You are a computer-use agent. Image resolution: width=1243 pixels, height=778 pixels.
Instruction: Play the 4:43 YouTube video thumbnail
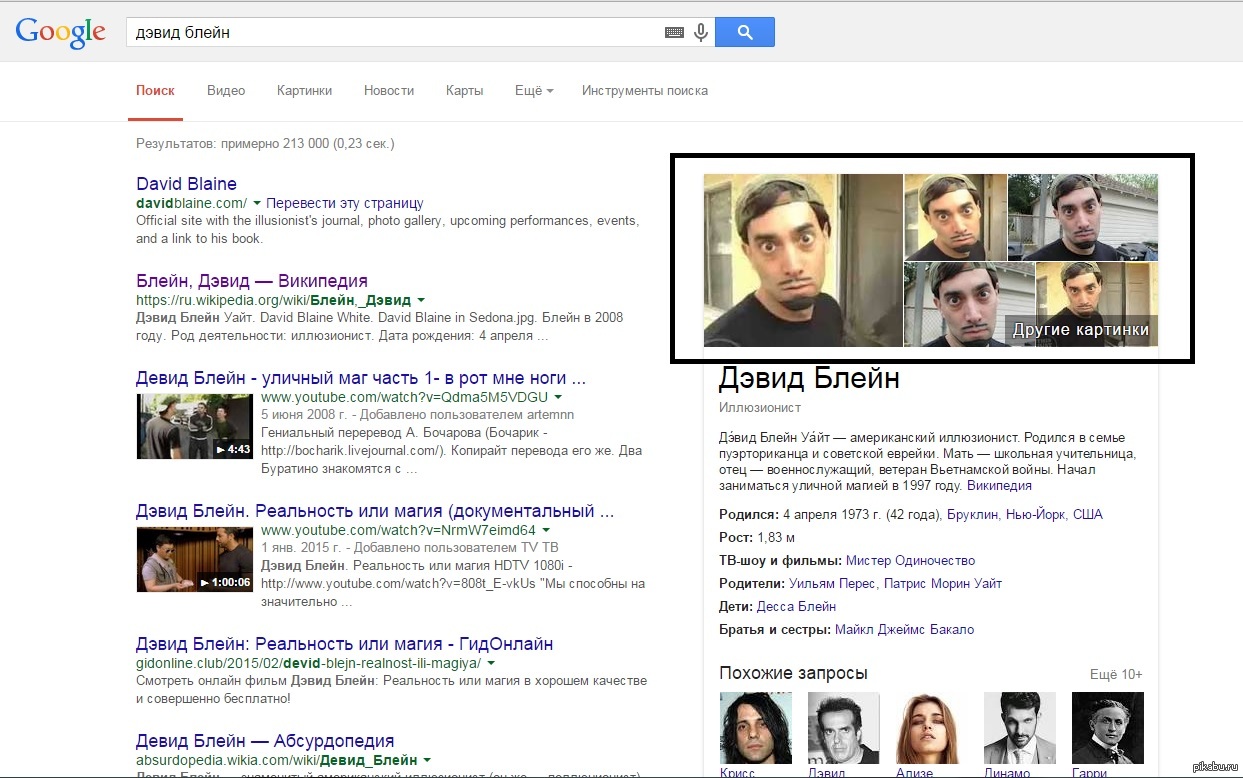pos(195,427)
